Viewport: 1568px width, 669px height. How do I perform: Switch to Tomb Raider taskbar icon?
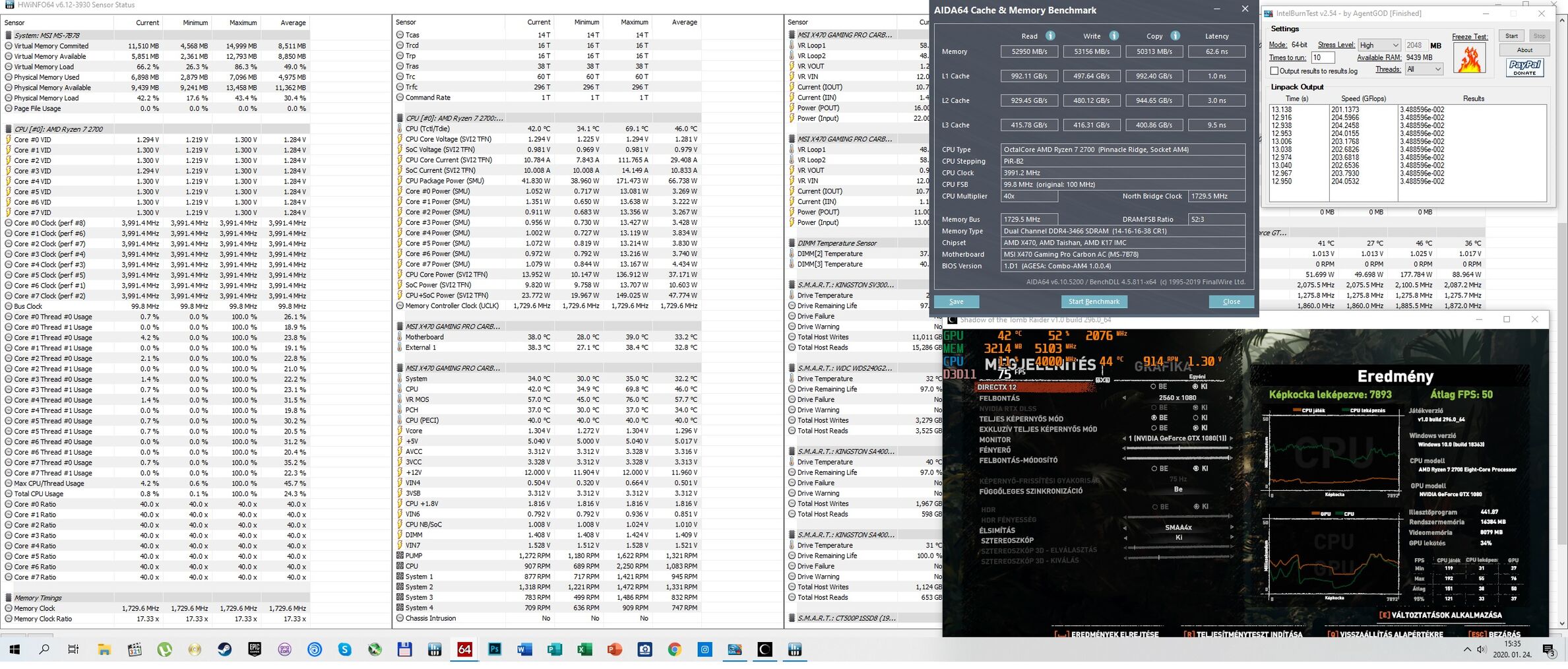[765, 650]
